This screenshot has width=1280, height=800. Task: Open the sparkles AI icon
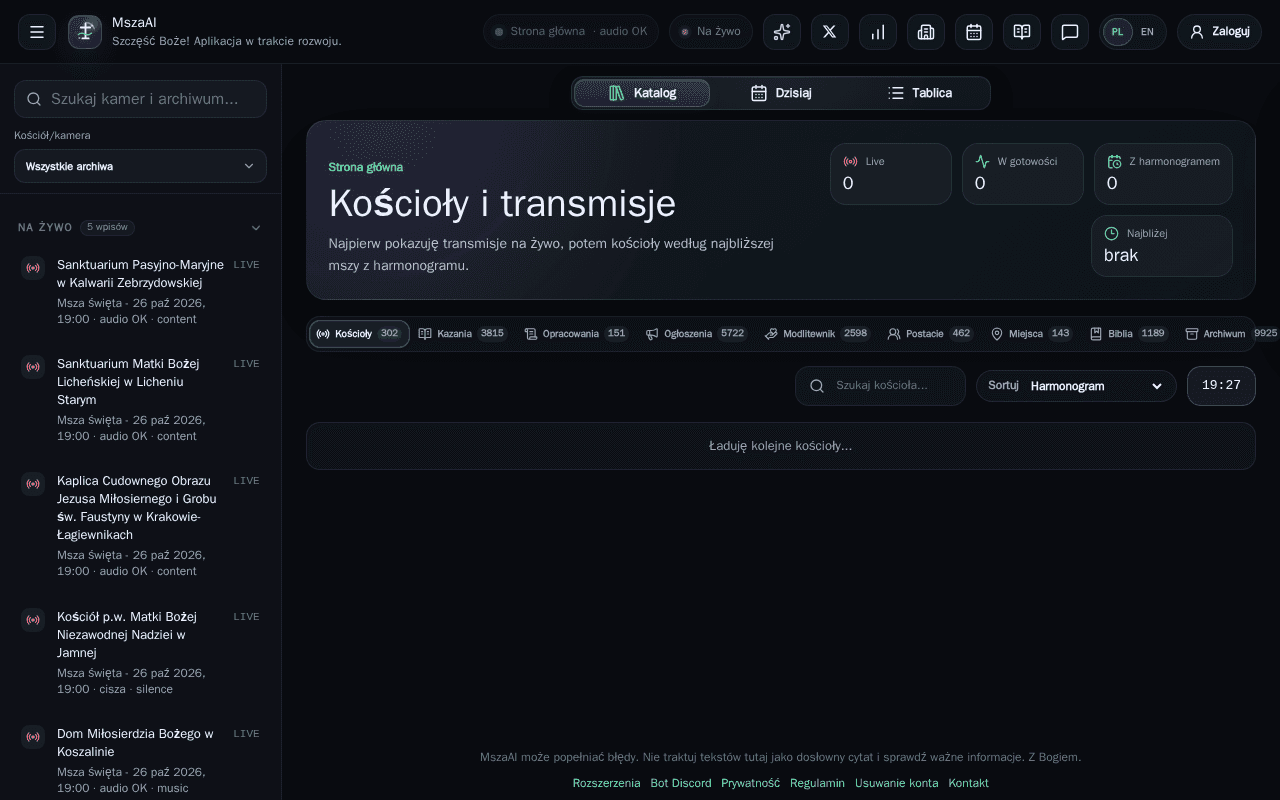[x=782, y=32]
